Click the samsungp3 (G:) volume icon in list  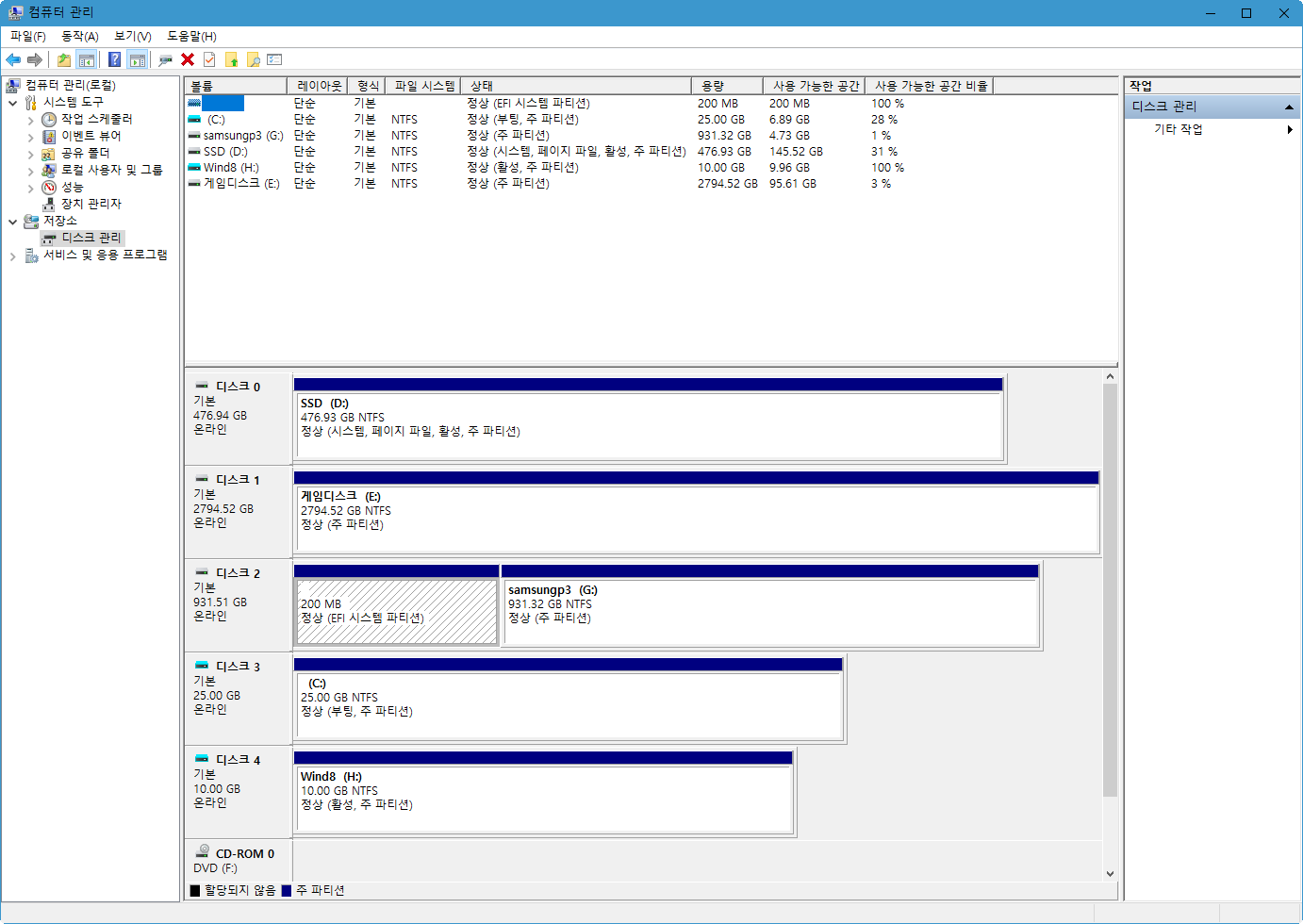193,136
